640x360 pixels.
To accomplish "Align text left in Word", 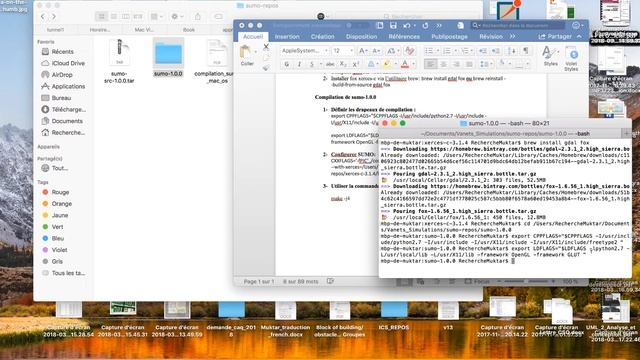I will click(x=430, y=64).
